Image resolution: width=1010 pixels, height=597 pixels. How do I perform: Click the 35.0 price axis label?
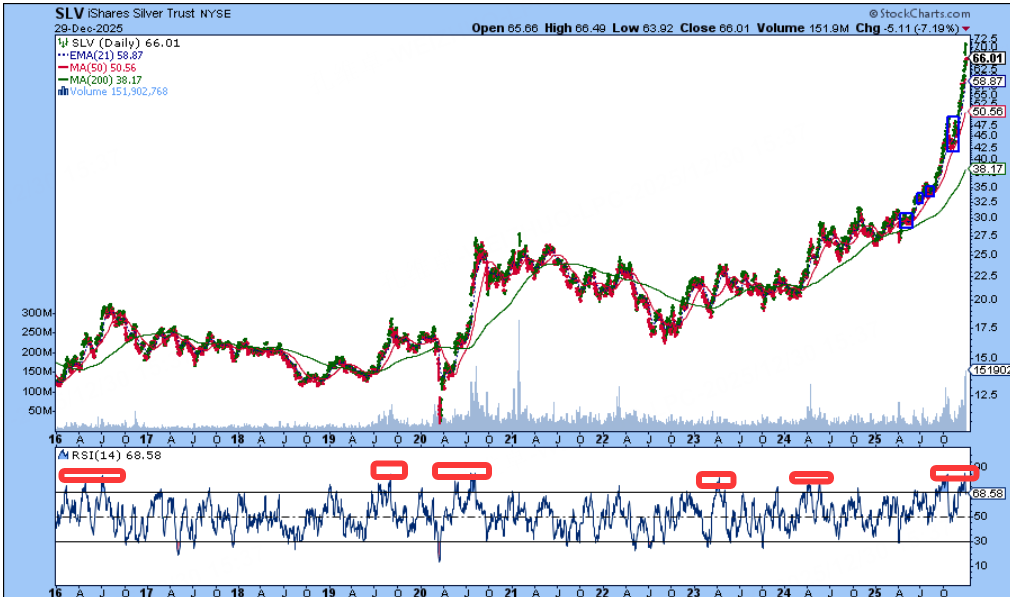tap(985, 187)
